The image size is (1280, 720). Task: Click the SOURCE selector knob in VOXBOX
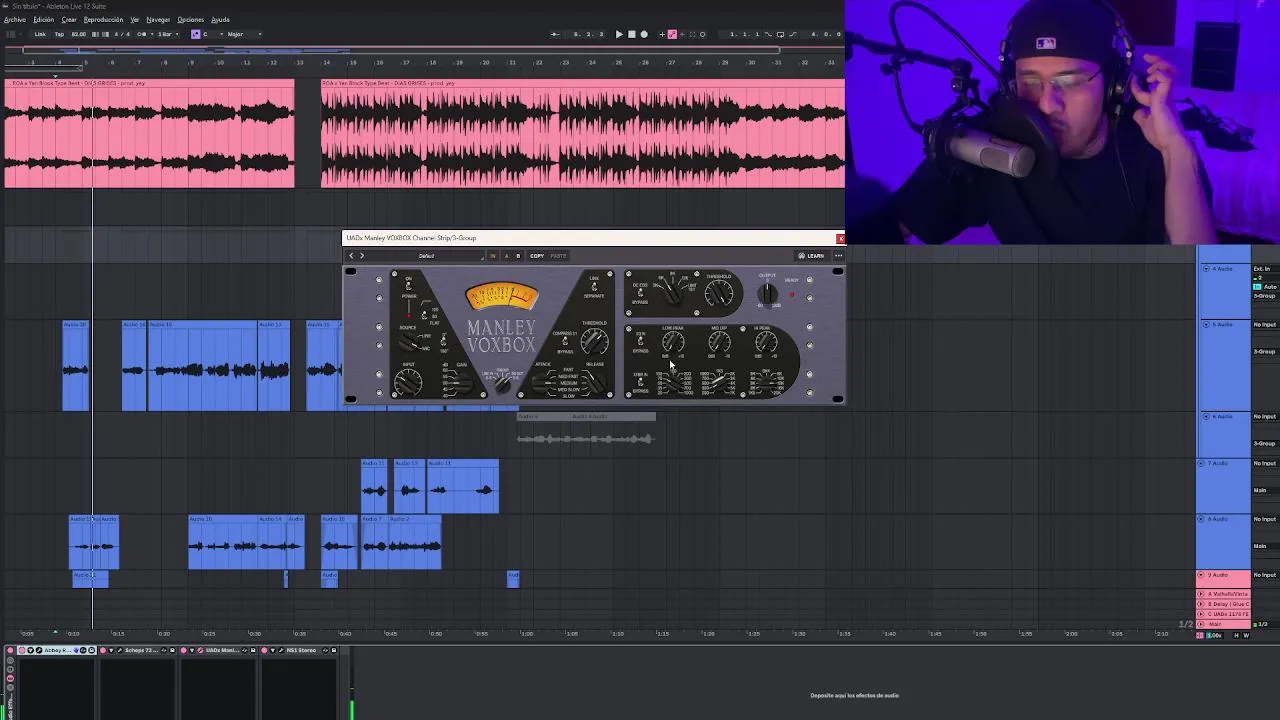pos(407,344)
